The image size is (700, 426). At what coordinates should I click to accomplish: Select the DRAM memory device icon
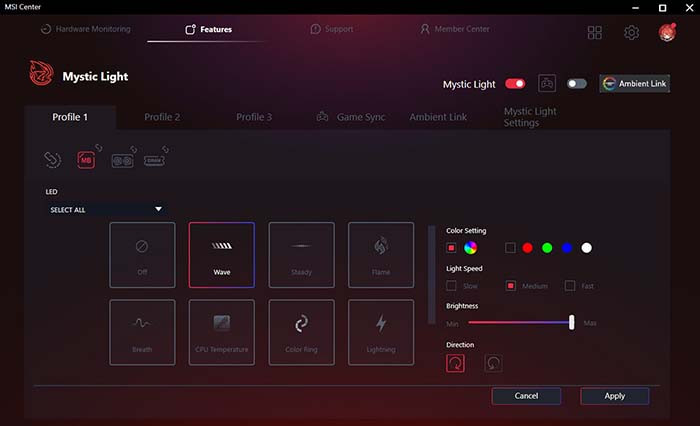[154, 159]
